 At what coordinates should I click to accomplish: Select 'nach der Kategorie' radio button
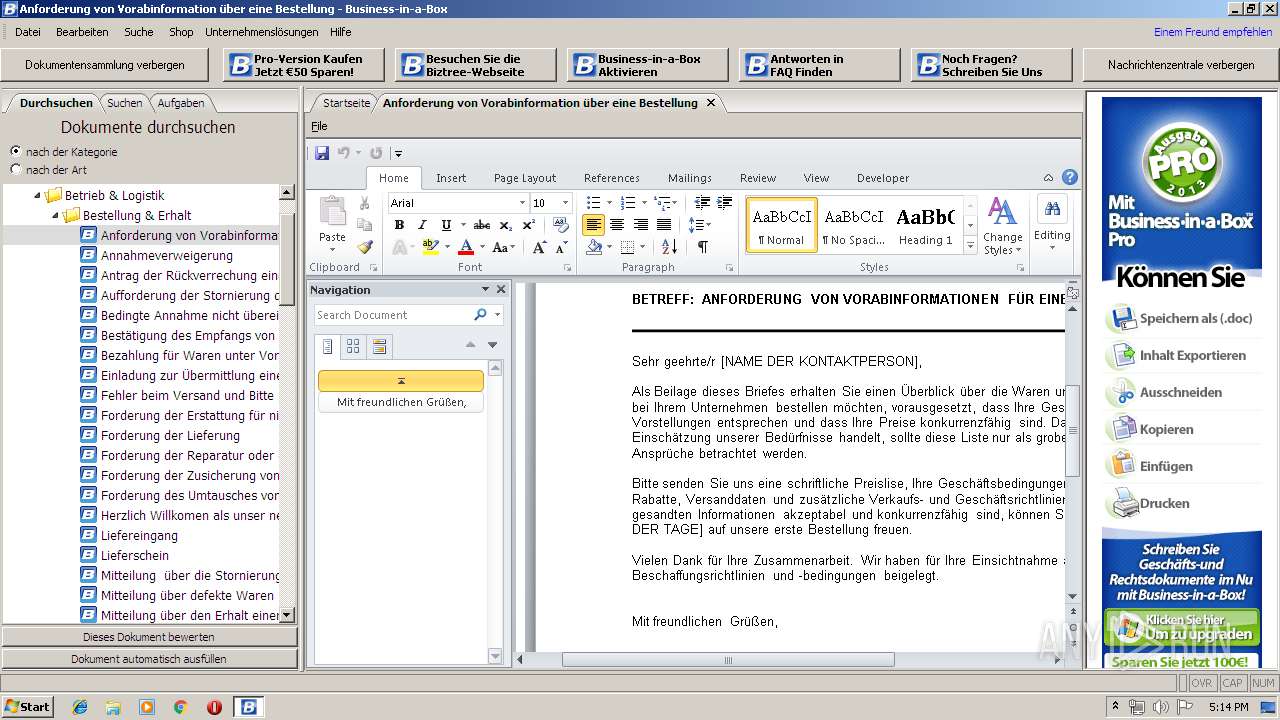click(15, 151)
